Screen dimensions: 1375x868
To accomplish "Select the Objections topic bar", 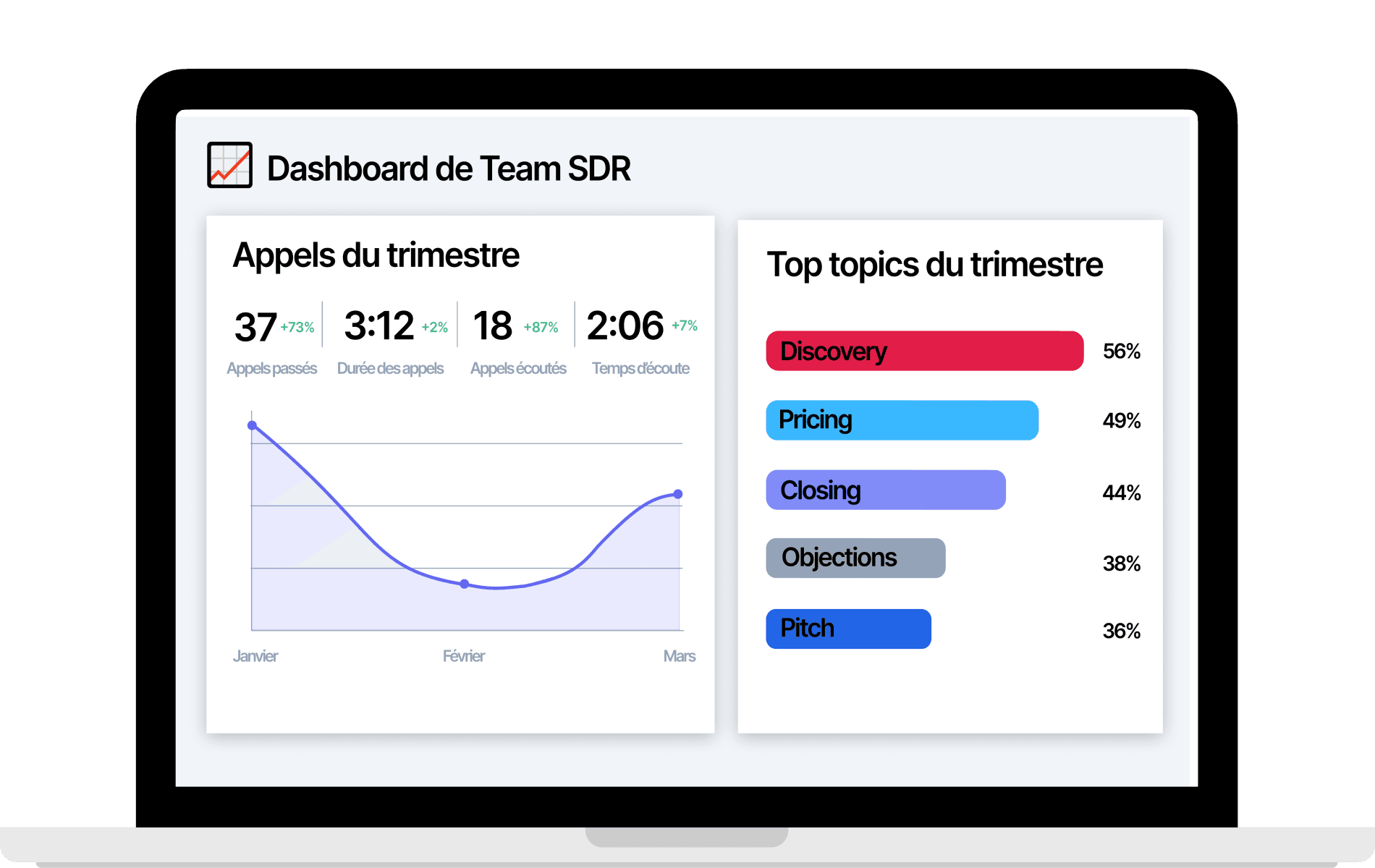I will 855,557.
